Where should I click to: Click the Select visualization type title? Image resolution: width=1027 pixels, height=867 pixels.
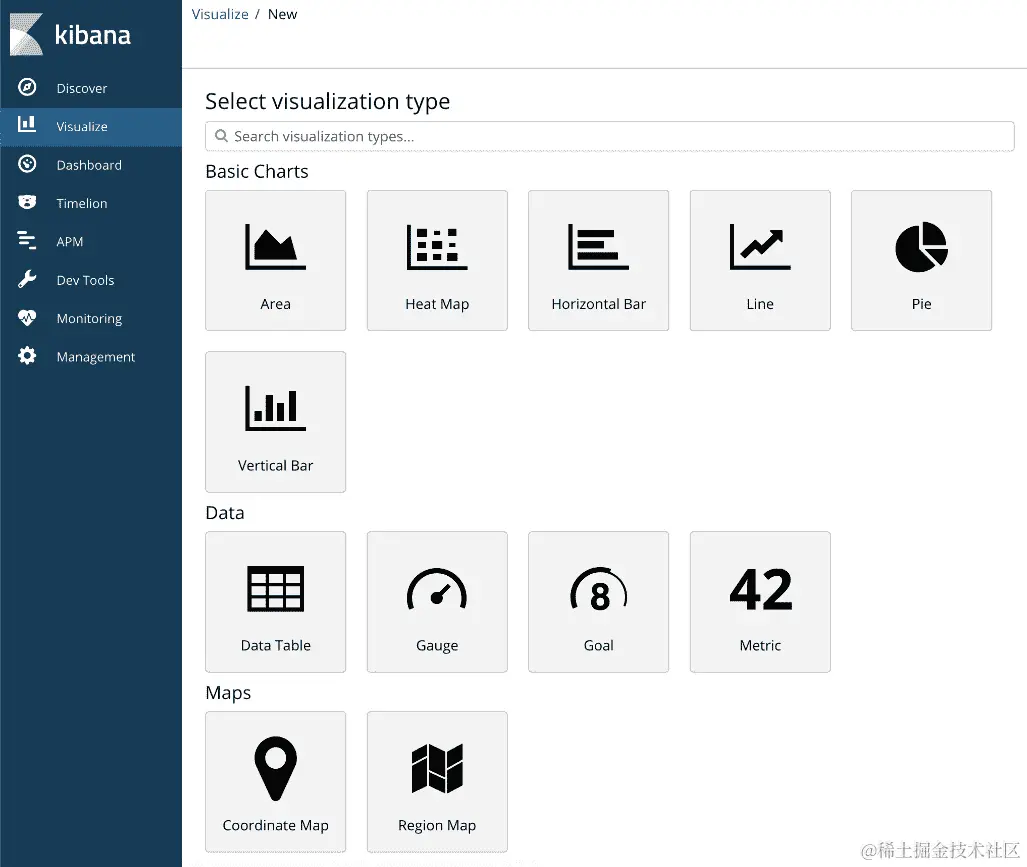pyautogui.click(x=327, y=101)
